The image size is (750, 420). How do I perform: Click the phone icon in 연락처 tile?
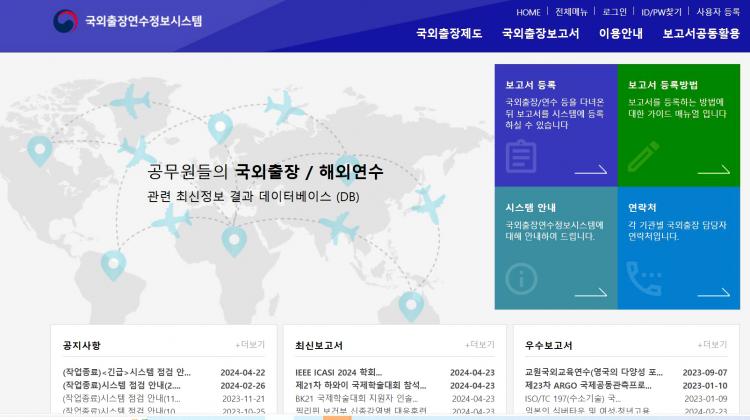point(644,278)
